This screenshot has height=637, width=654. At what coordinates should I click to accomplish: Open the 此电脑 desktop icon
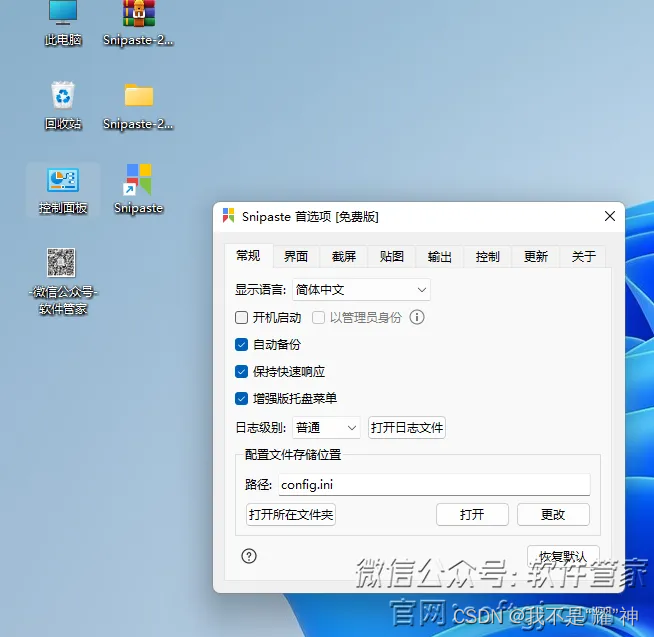(x=63, y=23)
